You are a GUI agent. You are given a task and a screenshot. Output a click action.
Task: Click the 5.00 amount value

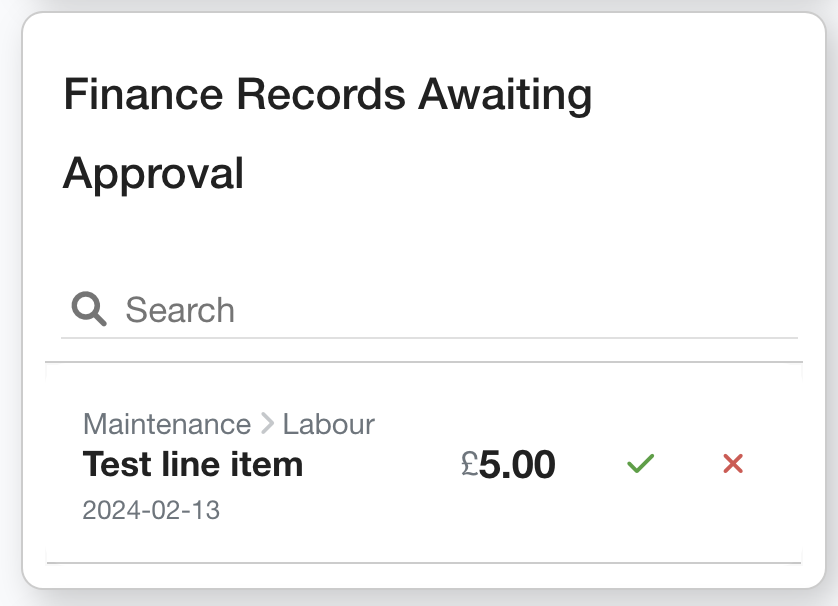[517, 465]
